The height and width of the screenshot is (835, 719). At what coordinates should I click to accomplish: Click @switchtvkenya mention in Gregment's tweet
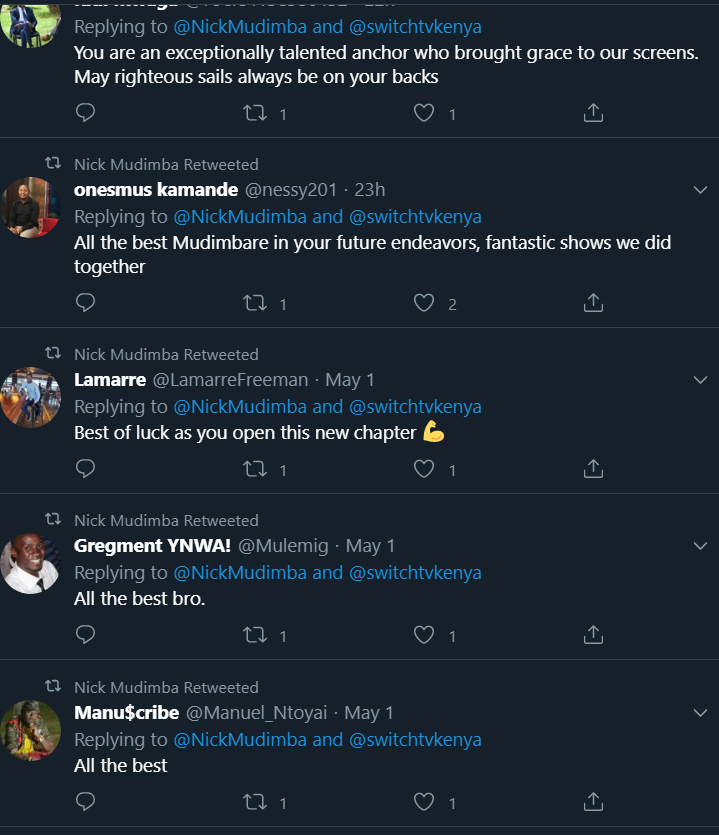pos(415,573)
